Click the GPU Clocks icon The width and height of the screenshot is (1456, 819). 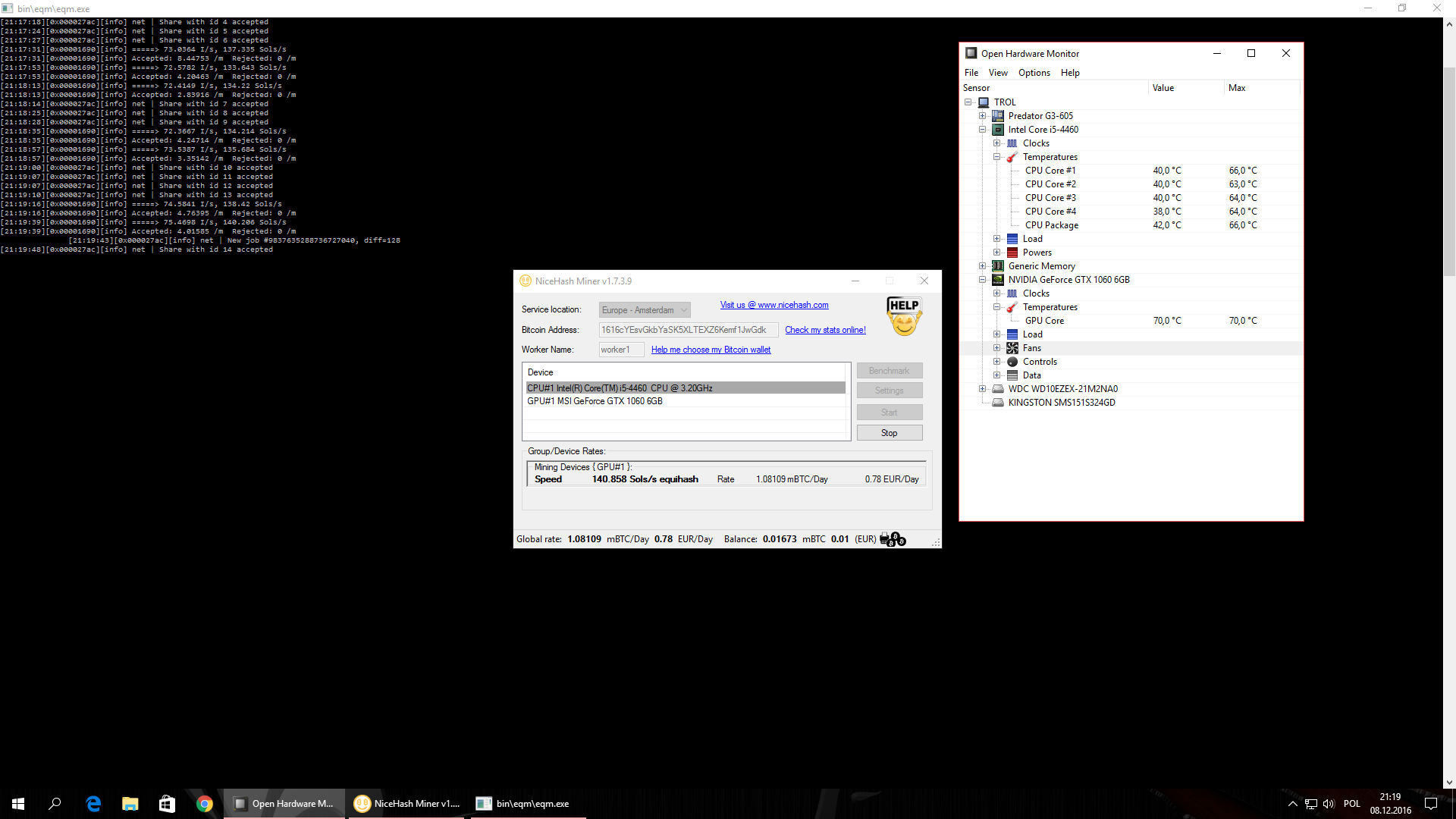[1012, 293]
